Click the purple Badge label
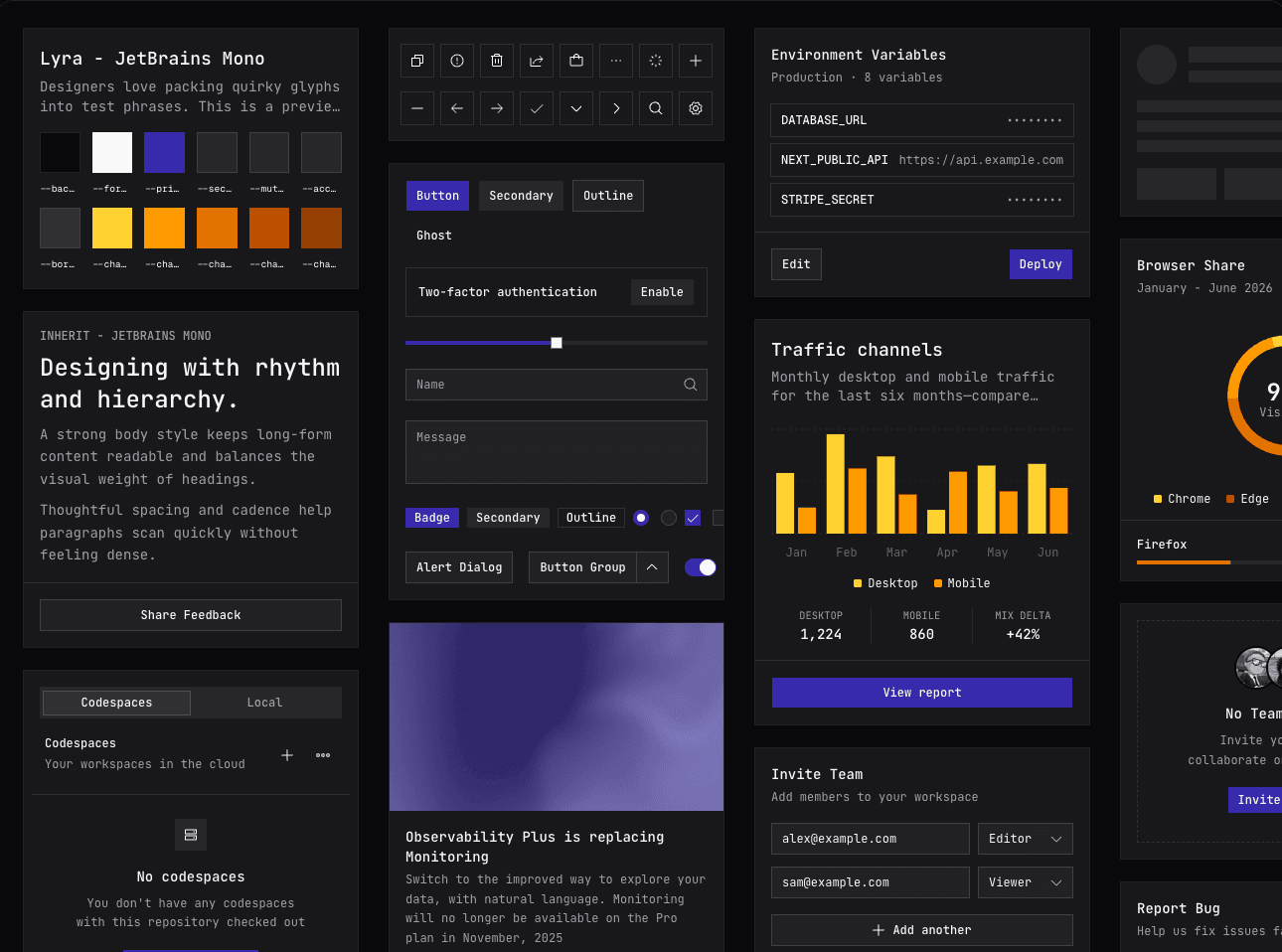The image size is (1282, 952). coord(432,518)
